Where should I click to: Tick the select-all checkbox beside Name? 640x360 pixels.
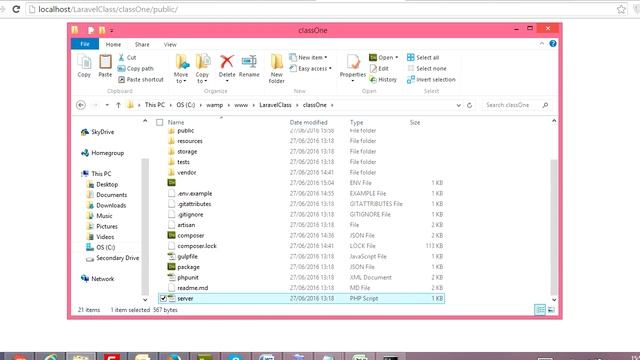pyautogui.click(x=160, y=122)
